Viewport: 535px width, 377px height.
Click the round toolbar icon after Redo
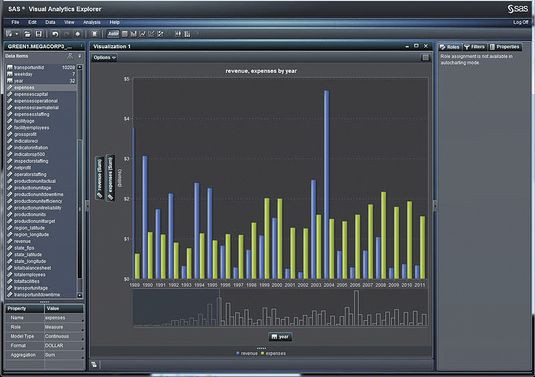click(78, 34)
